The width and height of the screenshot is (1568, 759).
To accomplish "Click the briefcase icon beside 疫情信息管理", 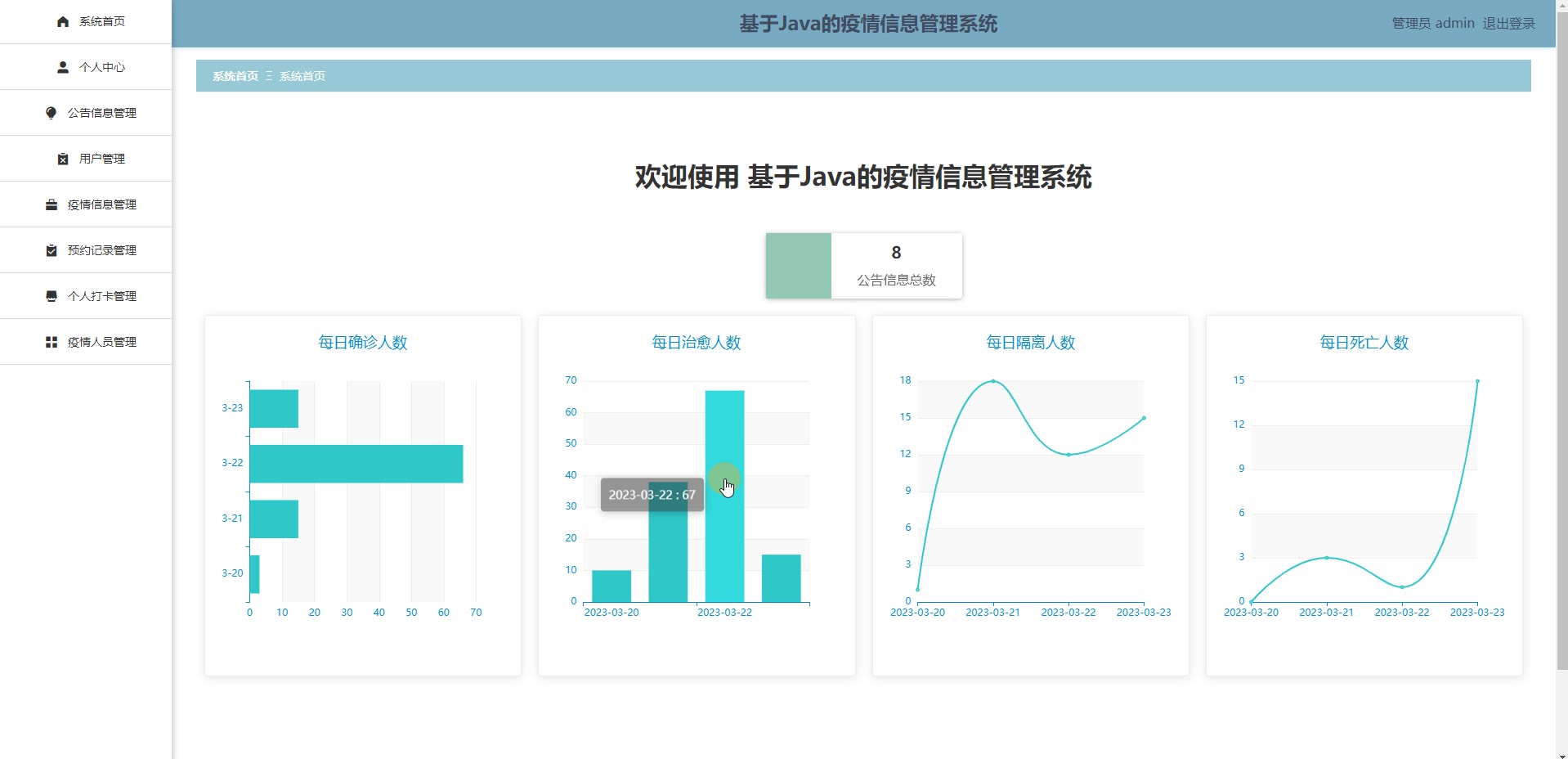I will [52, 204].
